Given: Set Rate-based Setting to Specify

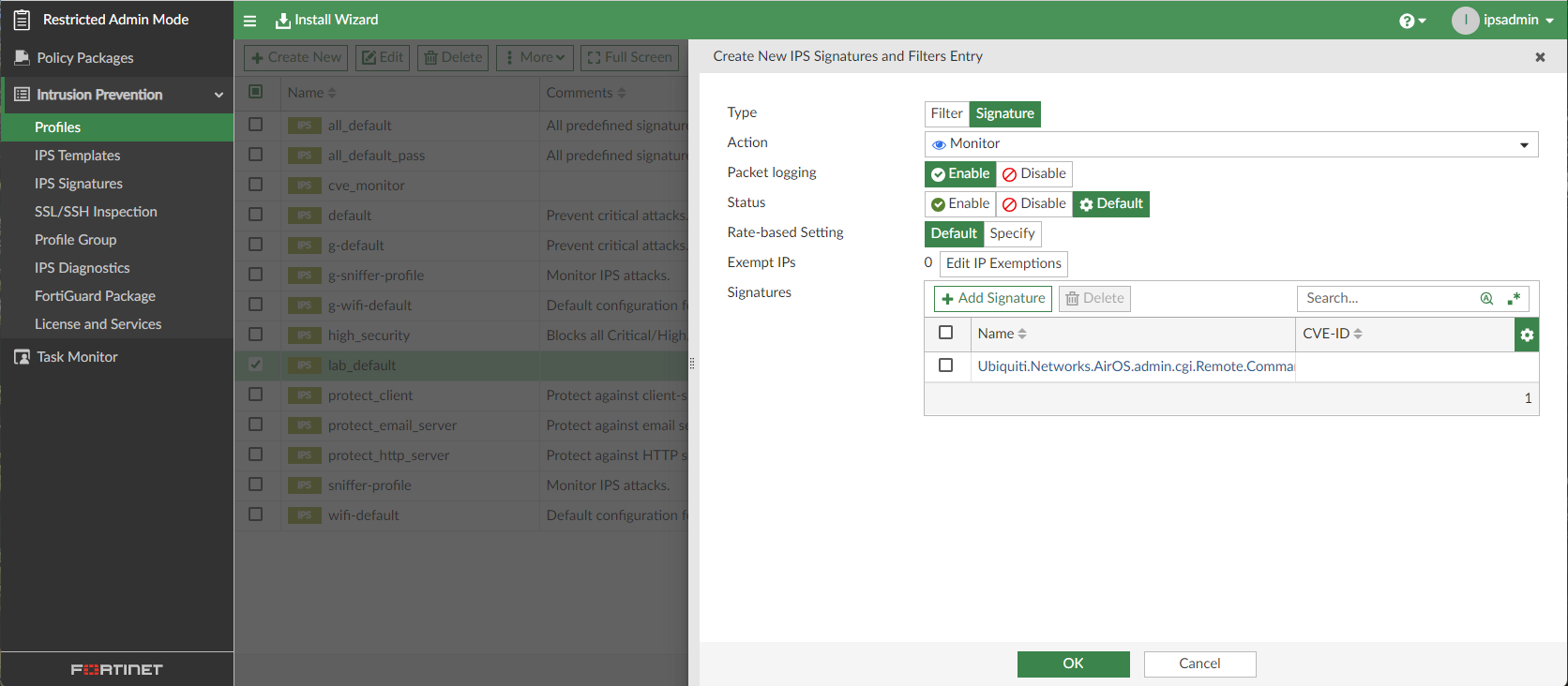Looking at the screenshot, I should point(1013,233).
